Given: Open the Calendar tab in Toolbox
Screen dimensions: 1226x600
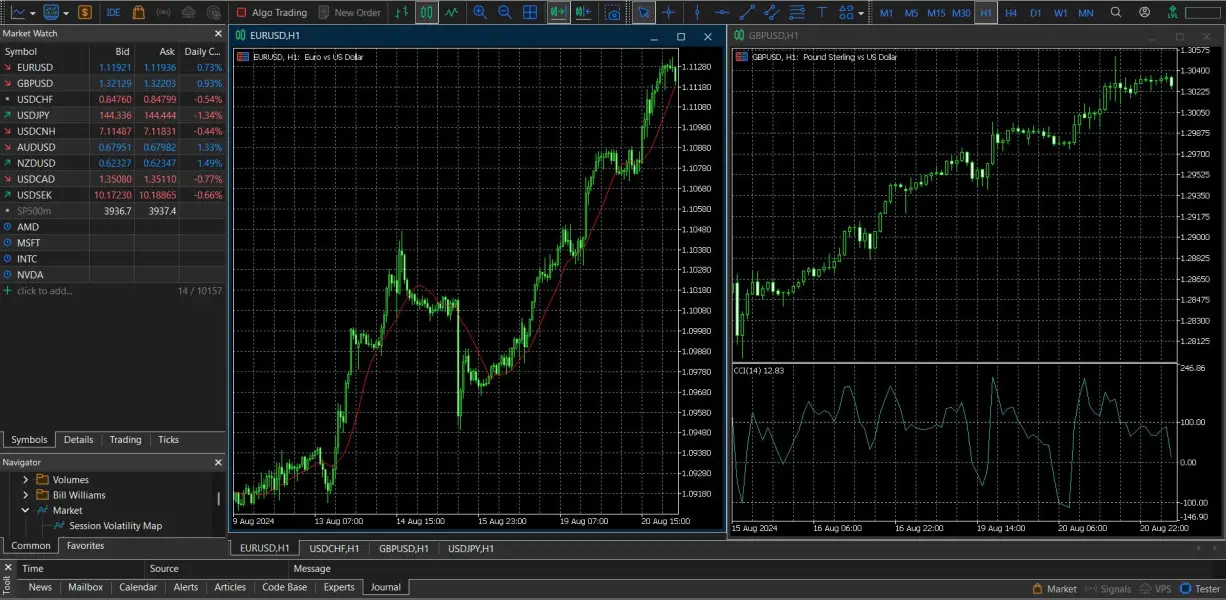Looking at the screenshot, I should point(138,587).
